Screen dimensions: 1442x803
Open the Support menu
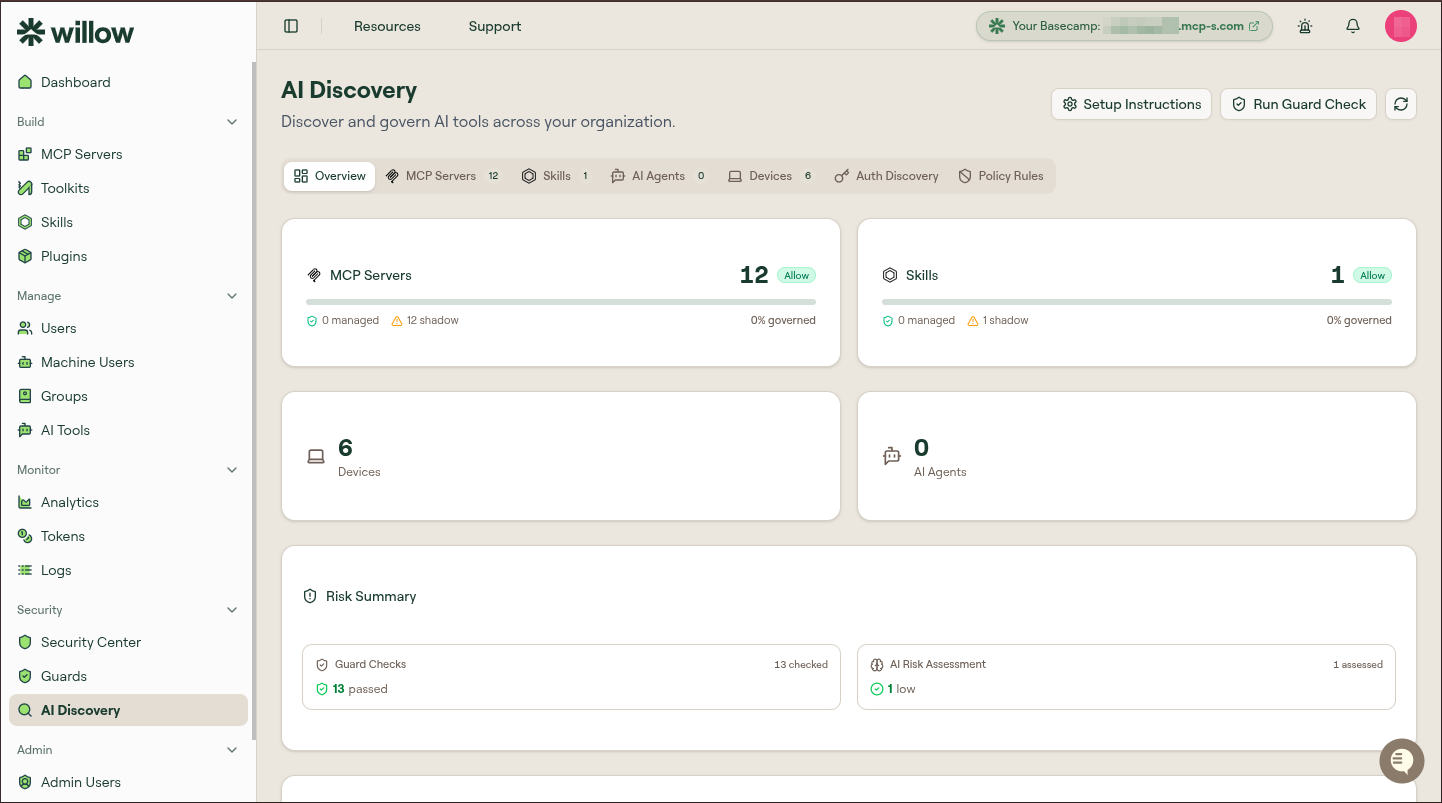coord(495,26)
